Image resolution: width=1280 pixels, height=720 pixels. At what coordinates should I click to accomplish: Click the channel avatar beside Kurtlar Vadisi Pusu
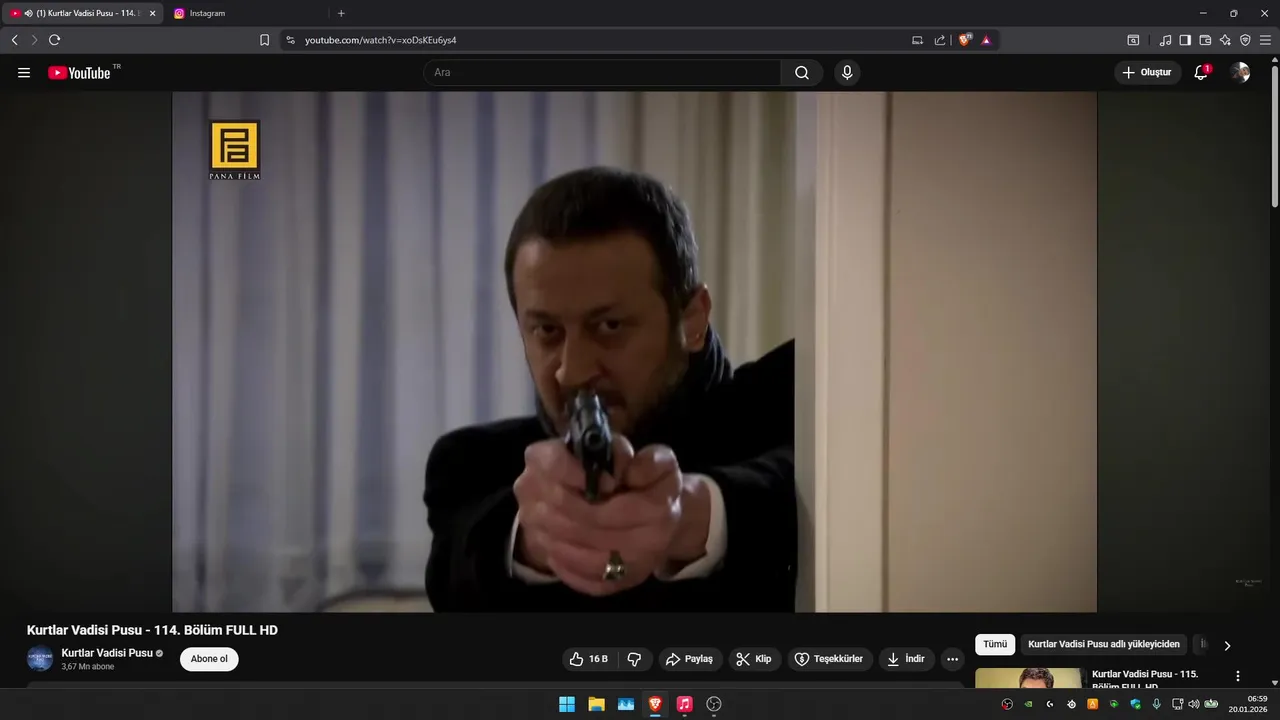(x=40, y=659)
